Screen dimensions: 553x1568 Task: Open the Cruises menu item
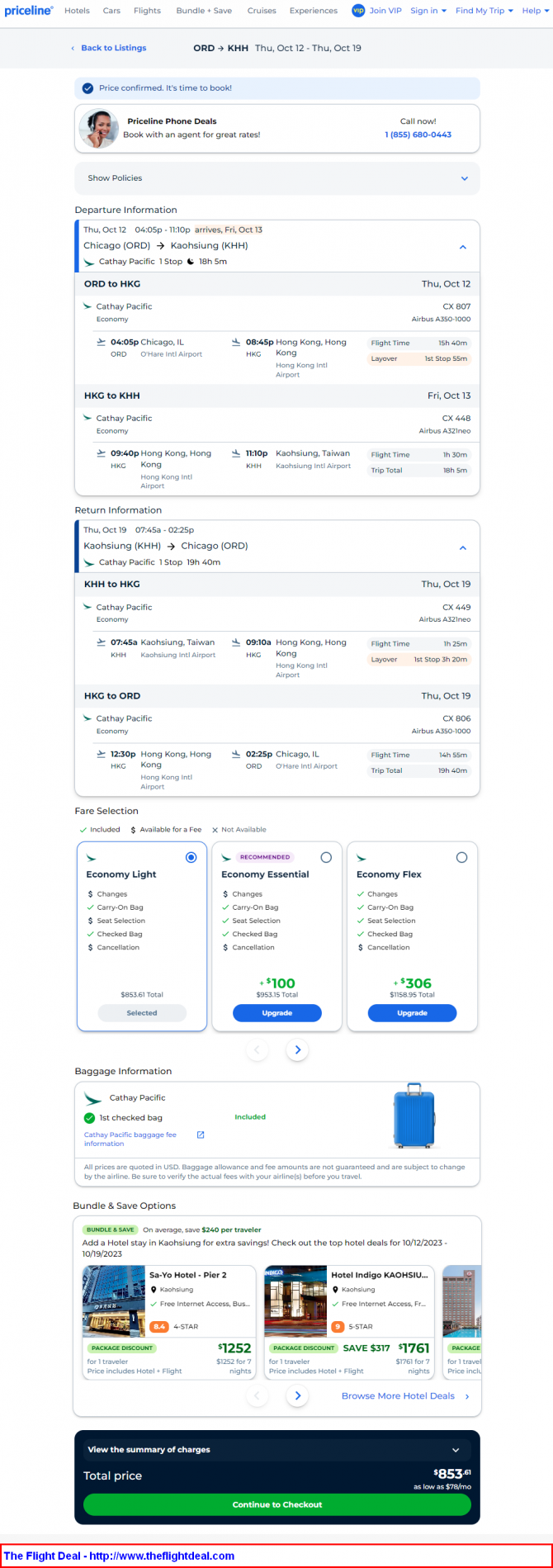click(x=262, y=11)
